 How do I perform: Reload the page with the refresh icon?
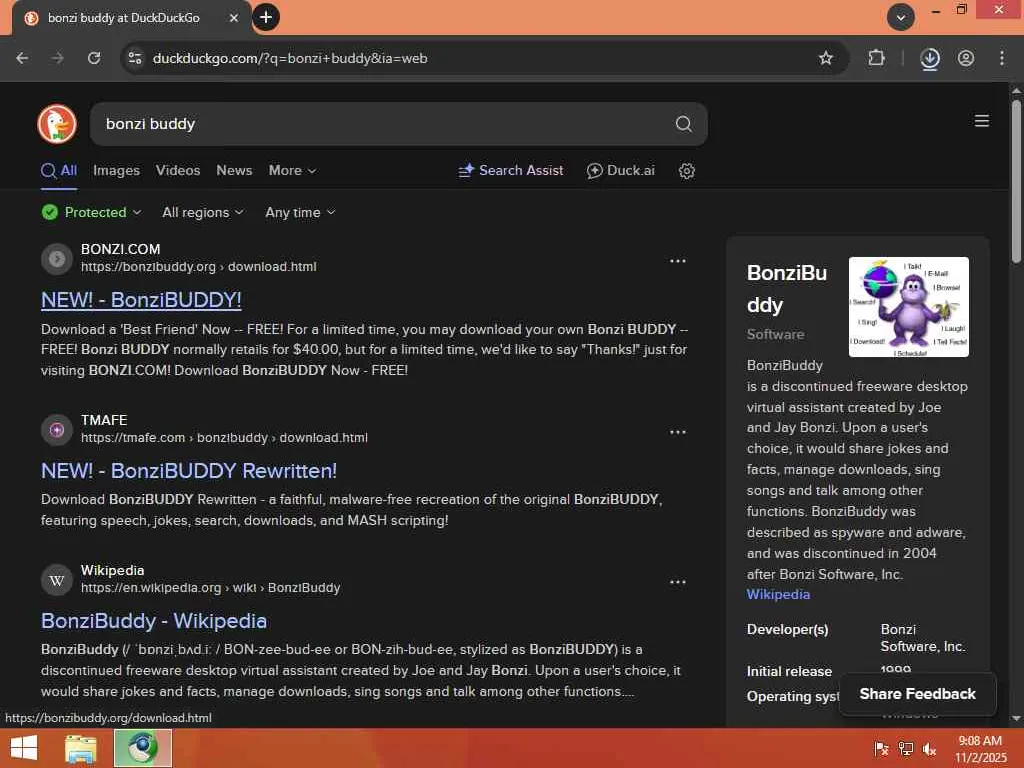point(94,58)
